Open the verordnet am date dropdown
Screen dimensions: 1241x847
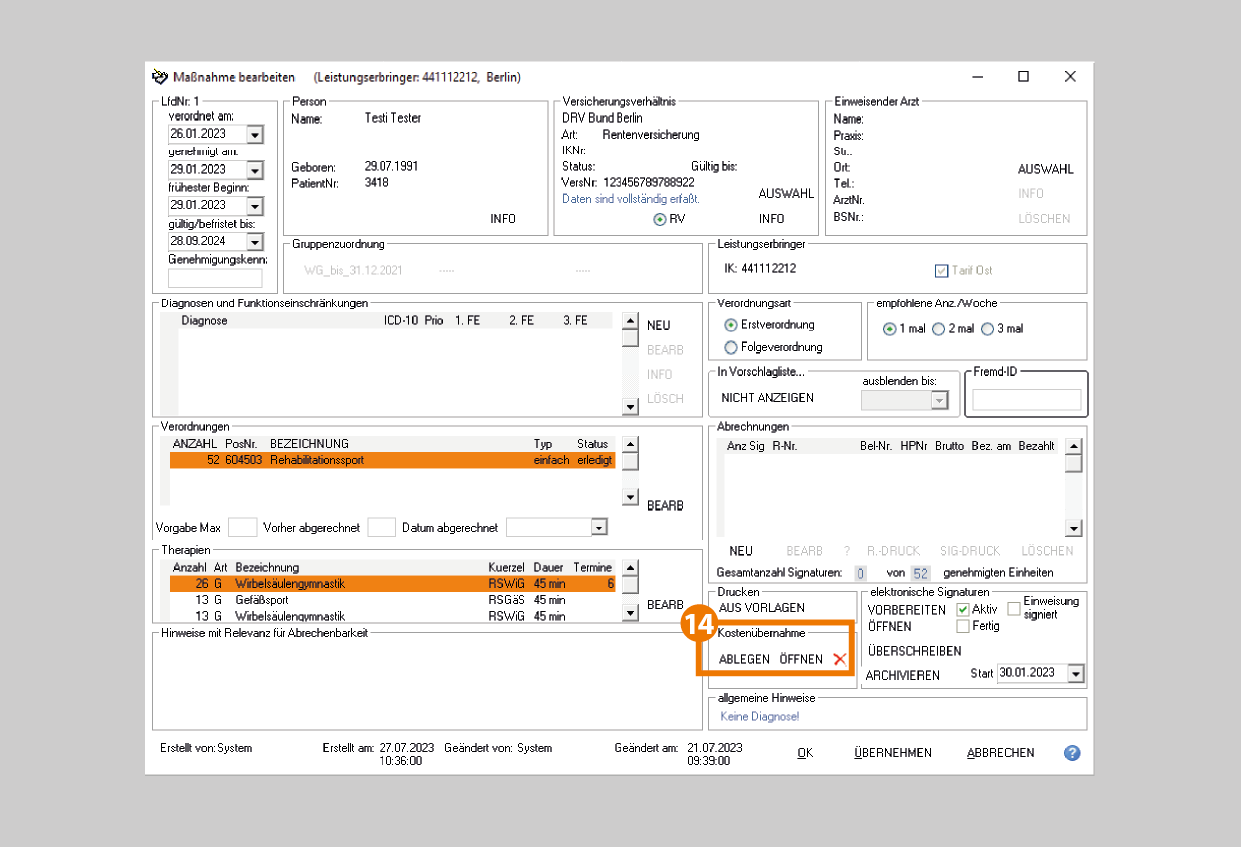(254, 134)
